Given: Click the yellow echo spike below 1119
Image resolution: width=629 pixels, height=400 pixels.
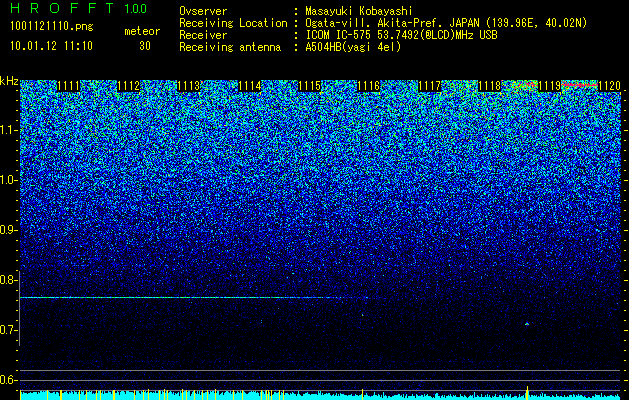Looking at the screenshot, I should (527, 393).
